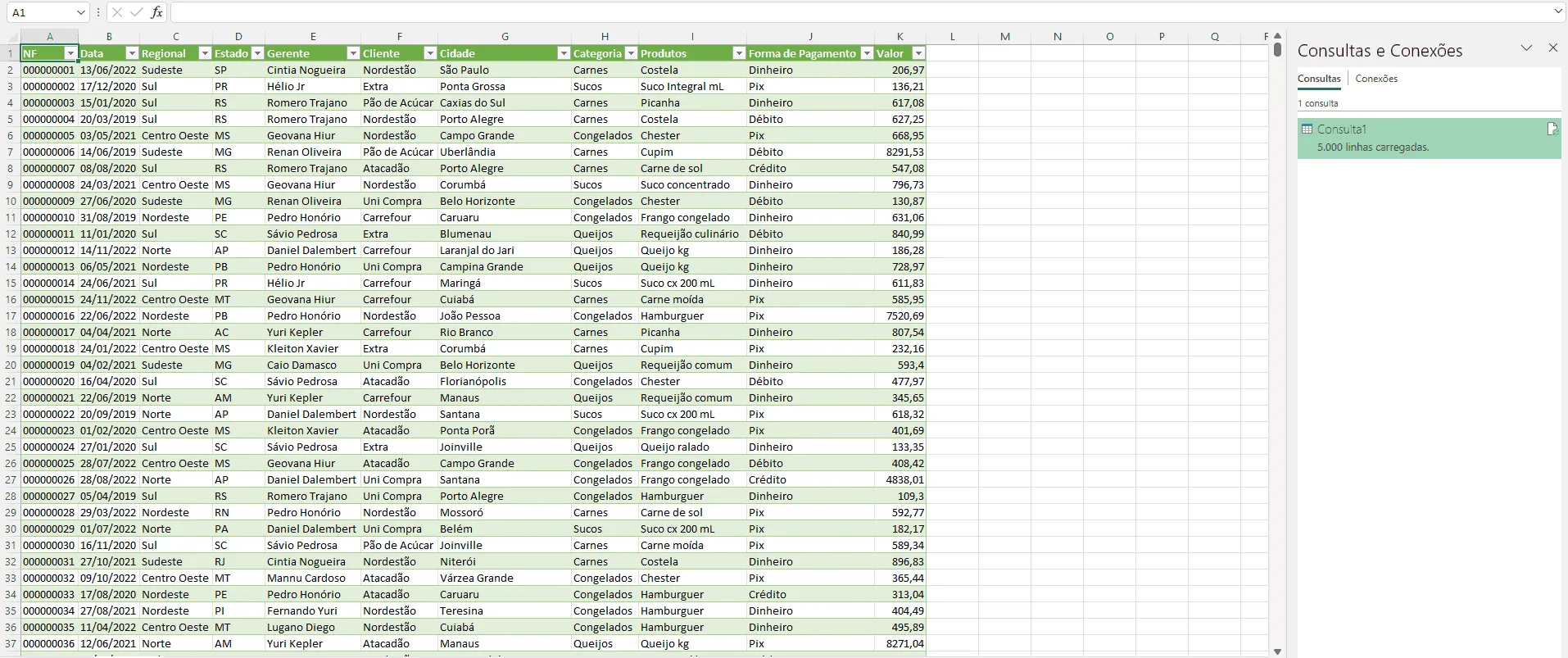The height and width of the screenshot is (658, 1568).
Task: Open the Insert Function fx icon
Action: pos(156,12)
